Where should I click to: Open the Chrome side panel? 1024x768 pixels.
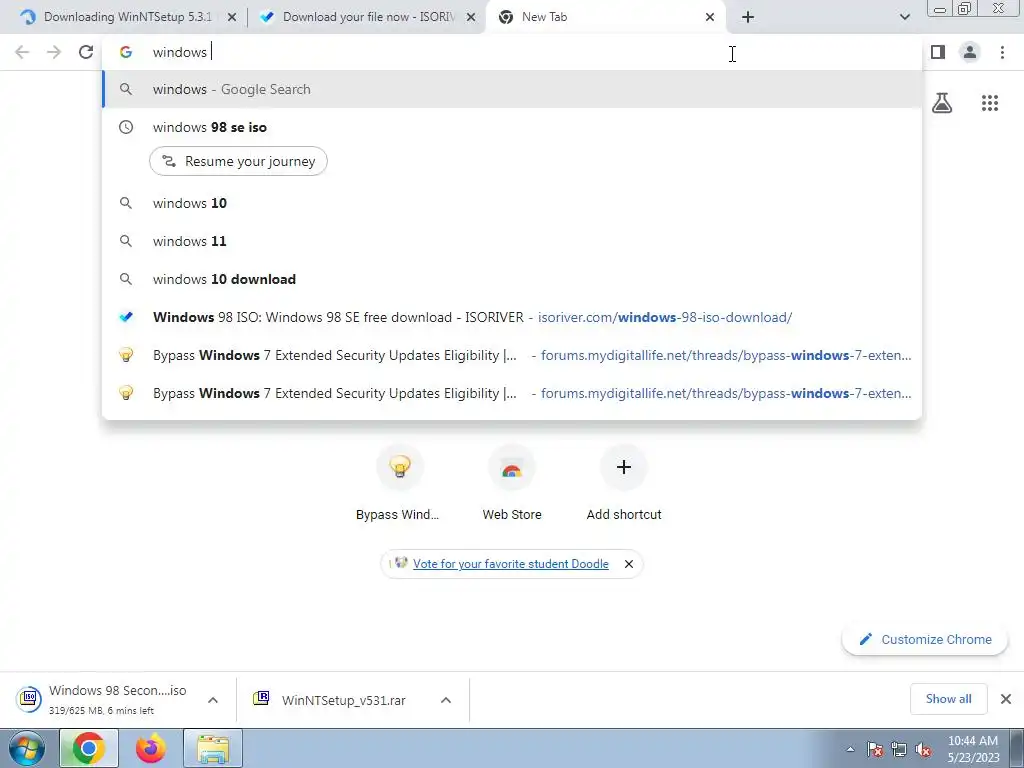coord(938,52)
